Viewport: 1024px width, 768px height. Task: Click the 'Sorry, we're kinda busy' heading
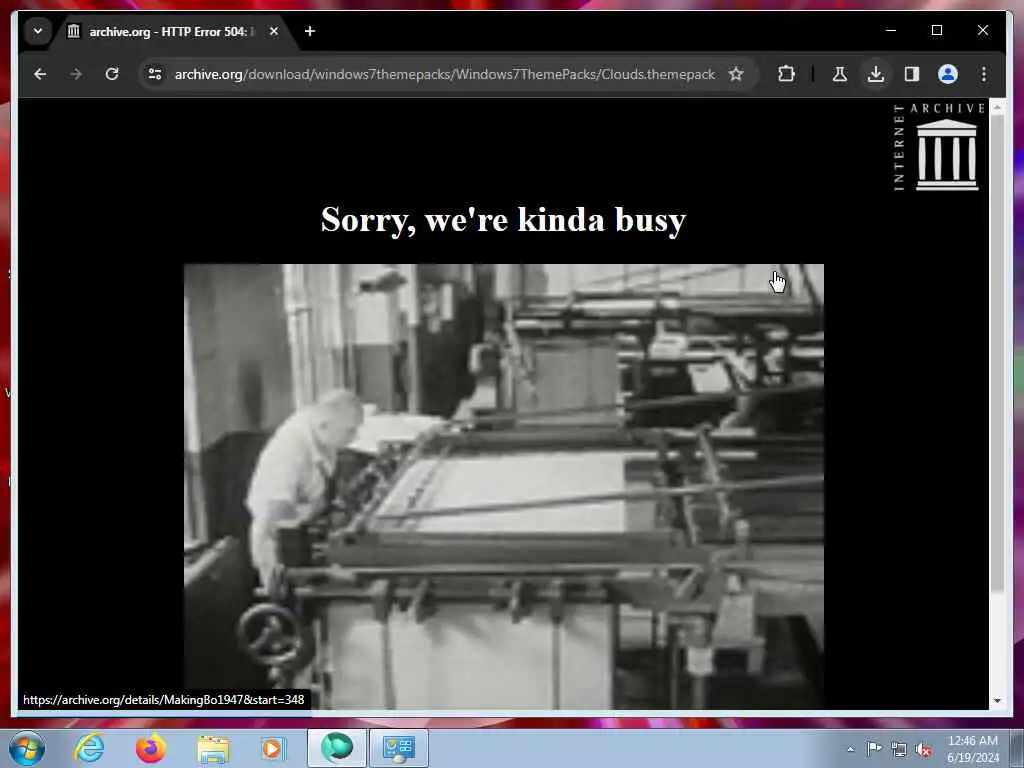[504, 219]
